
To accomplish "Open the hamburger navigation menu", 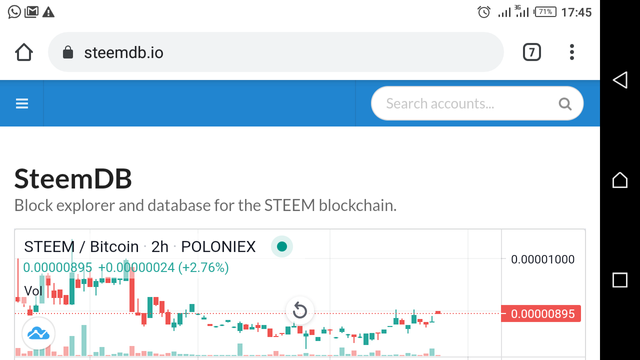I will point(22,104).
